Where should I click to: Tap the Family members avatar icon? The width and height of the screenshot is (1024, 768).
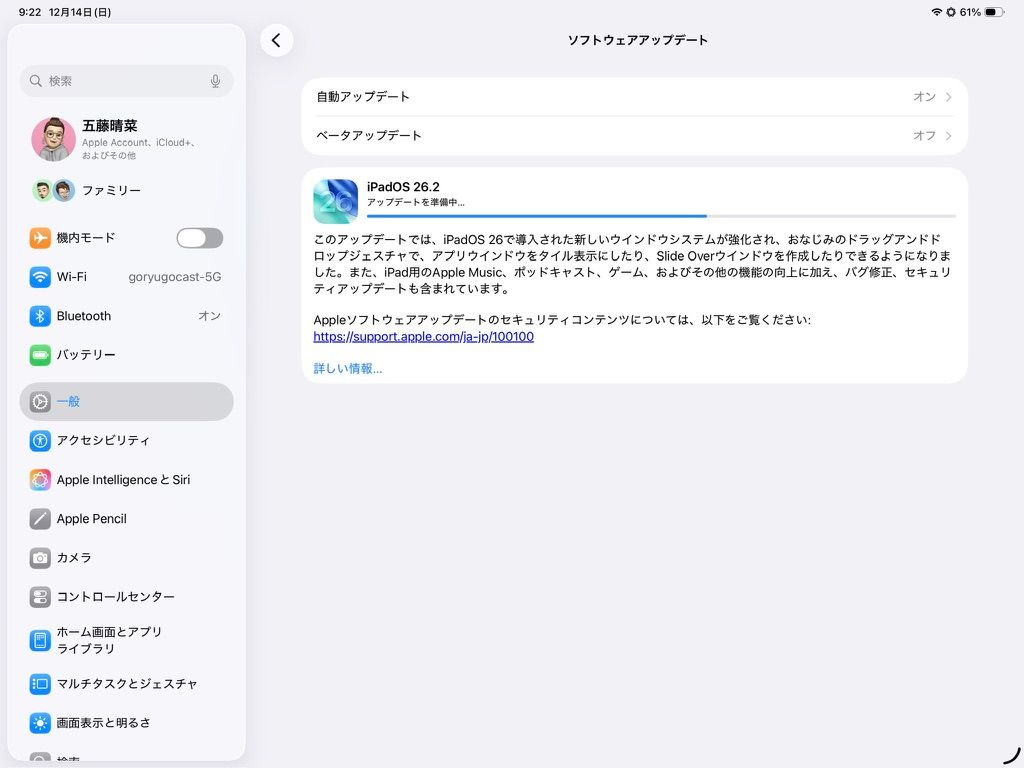coord(54,191)
